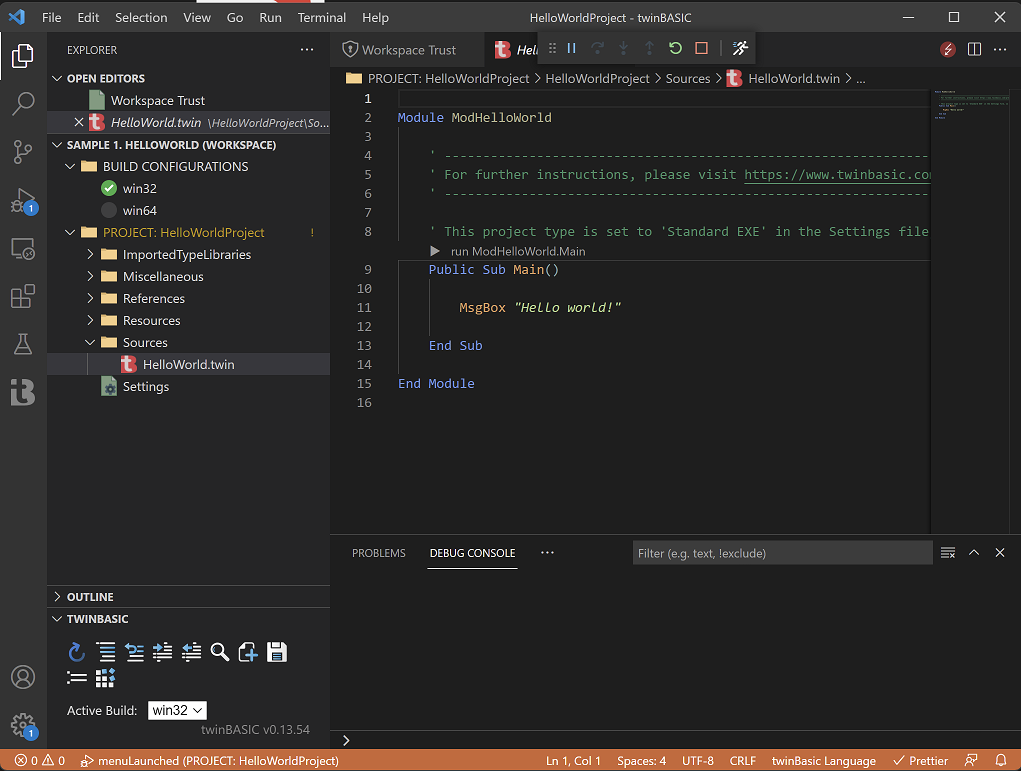Click the save icon in the TWINBASIC panel
The image size is (1021, 771).
point(278,652)
